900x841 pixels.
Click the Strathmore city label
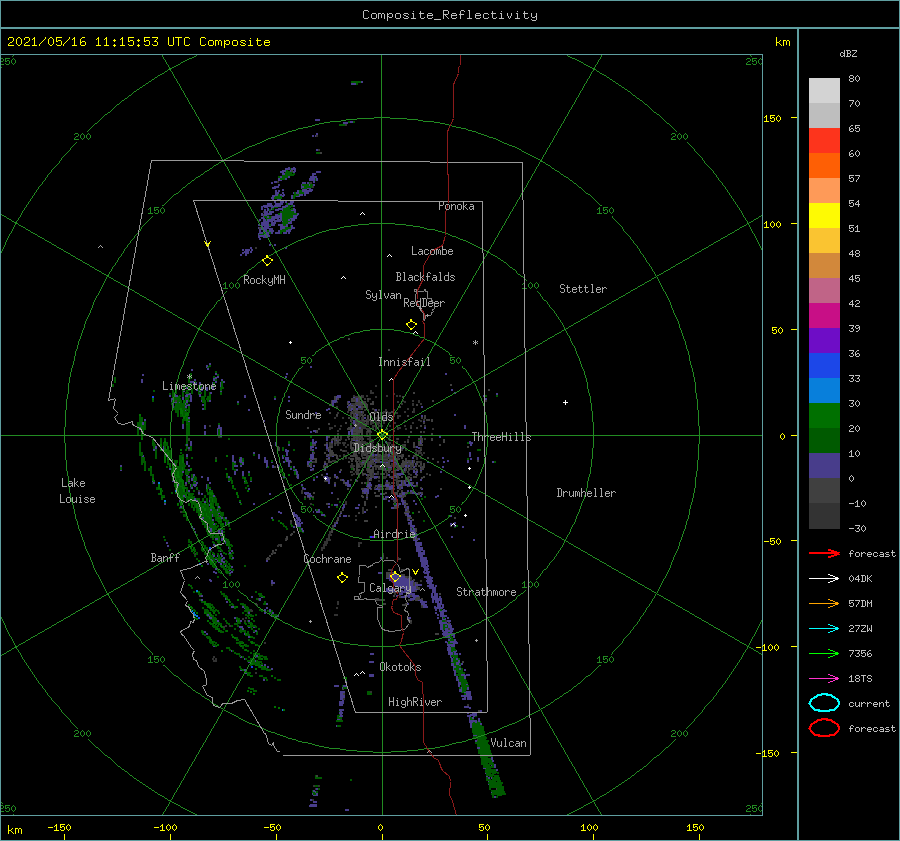(x=486, y=592)
